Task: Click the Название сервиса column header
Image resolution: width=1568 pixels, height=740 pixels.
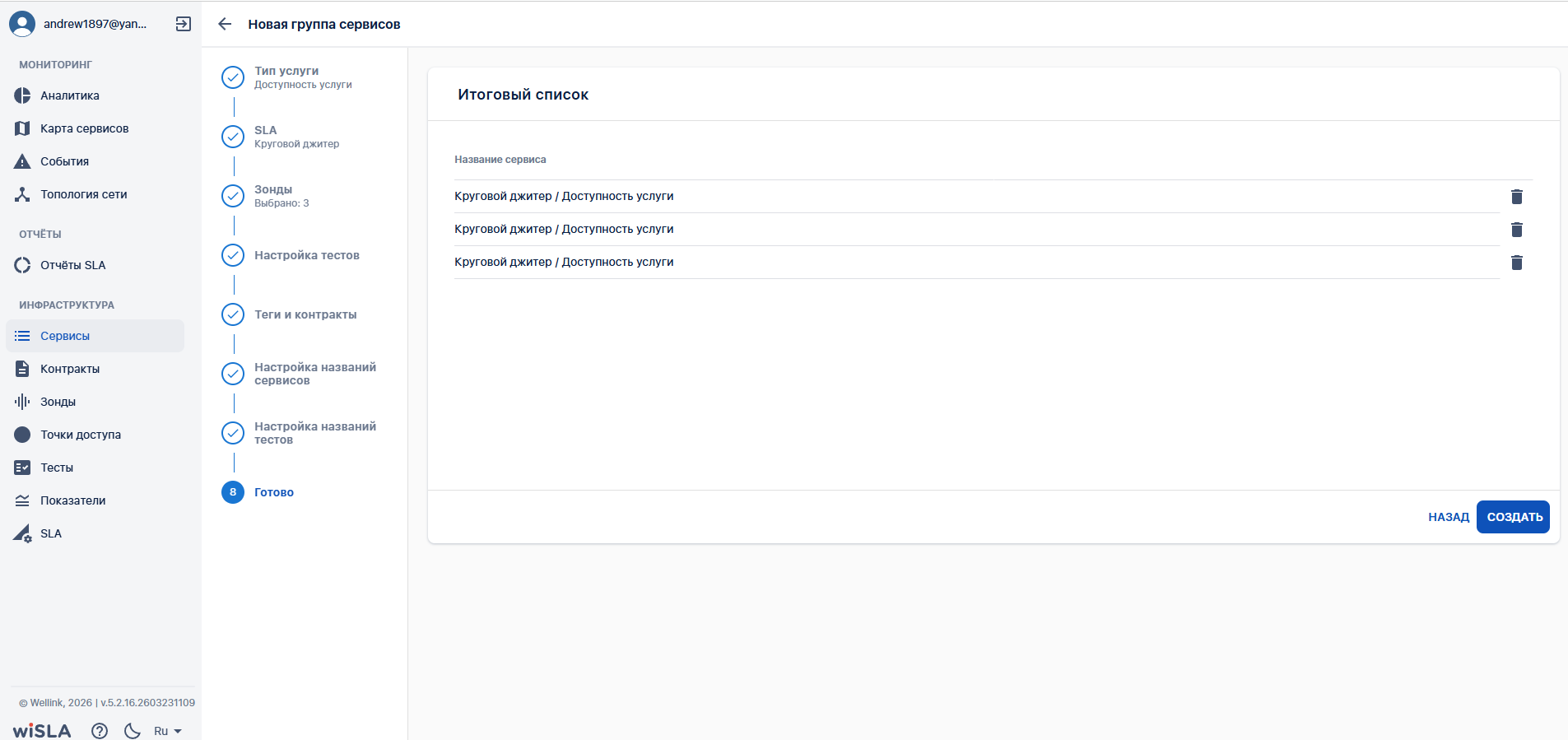Action: [x=500, y=160]
